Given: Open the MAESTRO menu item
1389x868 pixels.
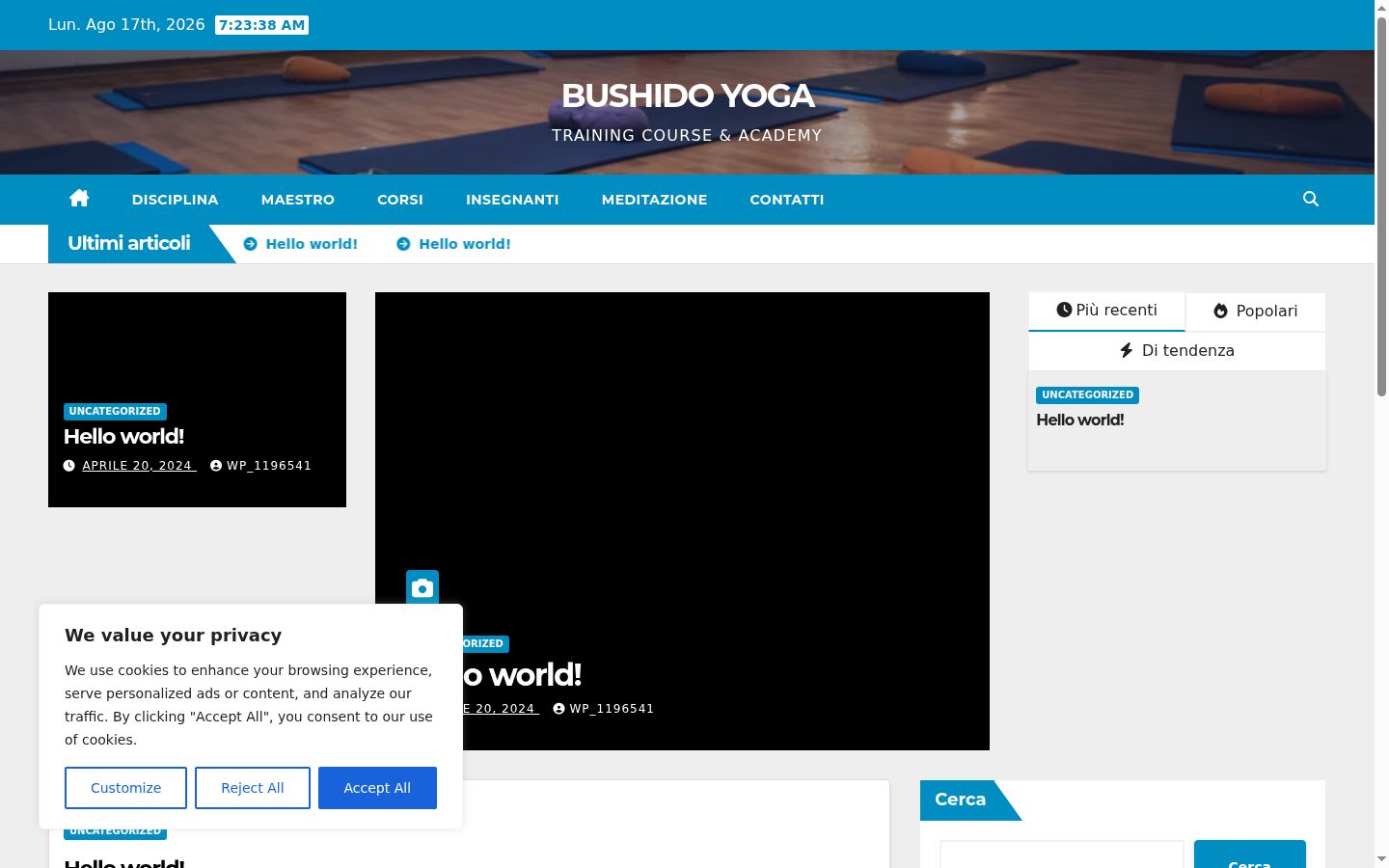Looking at the screenshot, I should 298,200.
